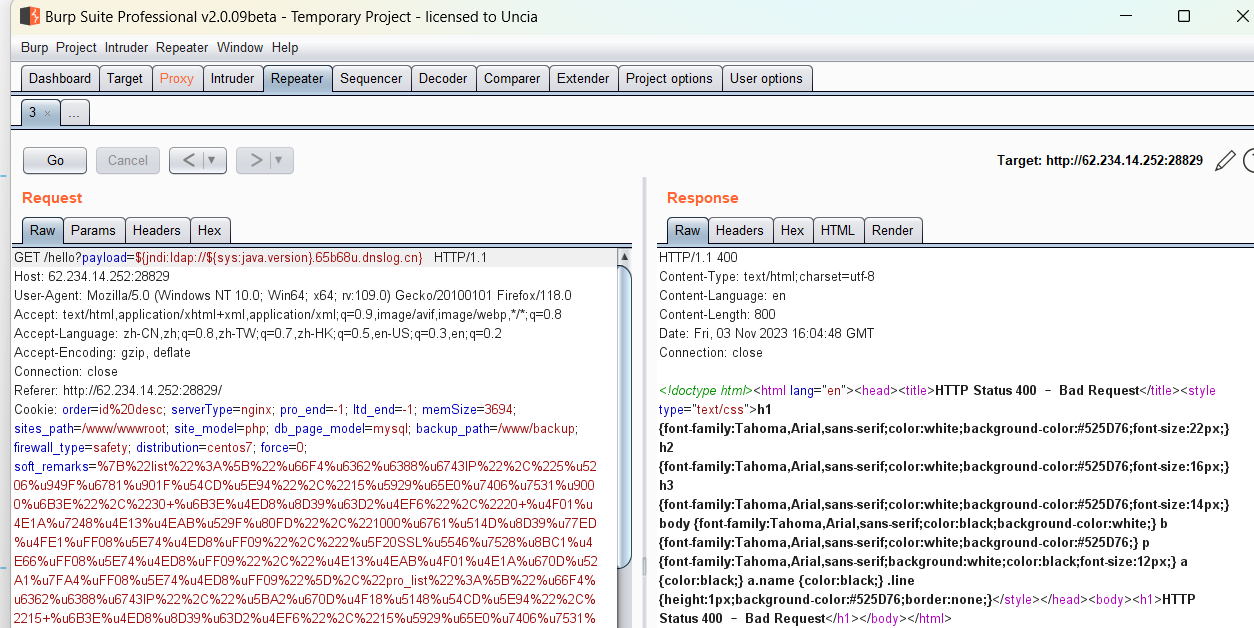Image resolution: width=1254 pixels, height=628 pixels.
Task: Go back to previous request with < button
Action: point(189,160)
